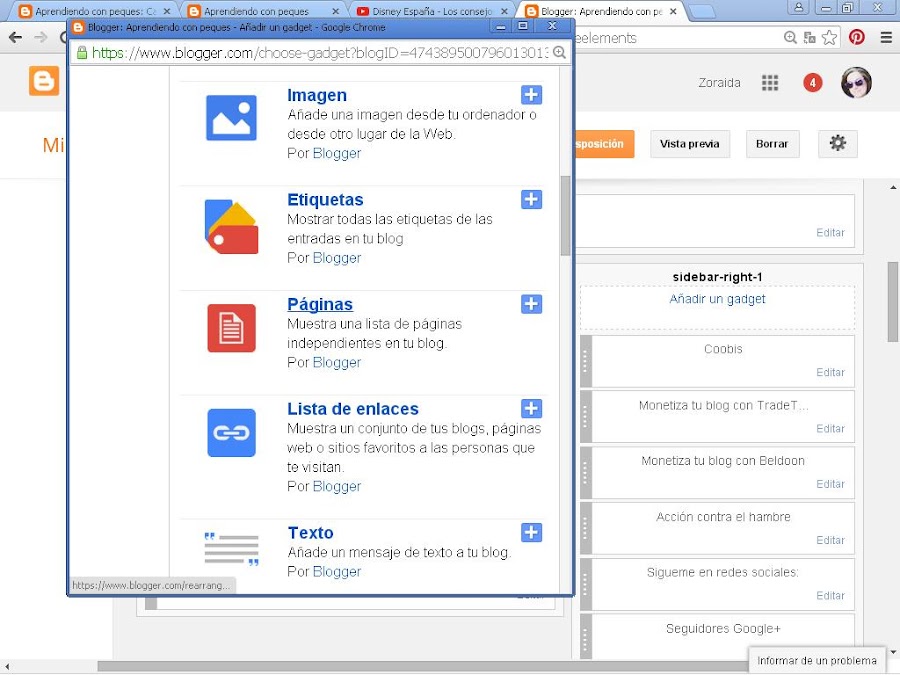Click the zoom icon in popup address bar

559,53
